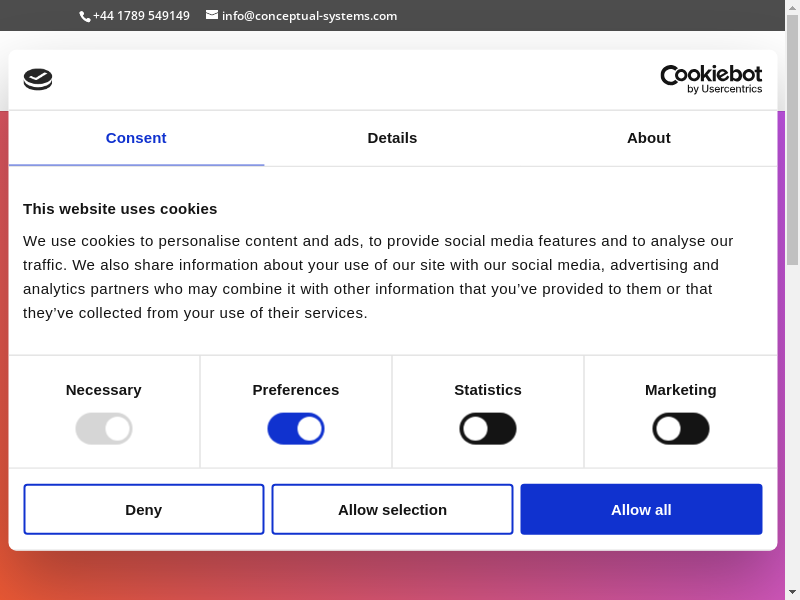800x600 pixels.
Task: Turn on the Marketing cookies switch
Action: coord(681,429)
